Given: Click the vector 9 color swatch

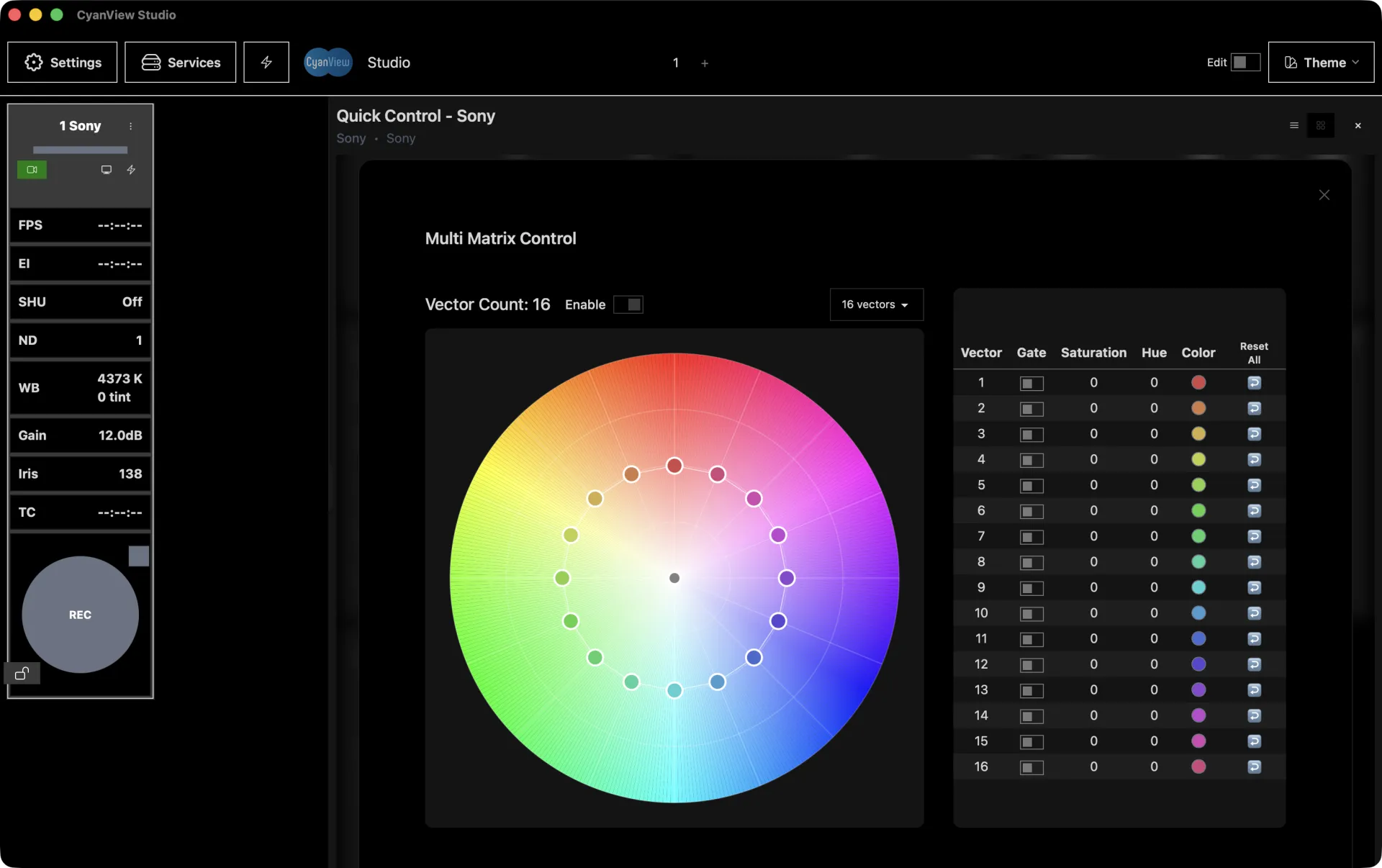Looking at the screenshot, I should coord(1198,588).
